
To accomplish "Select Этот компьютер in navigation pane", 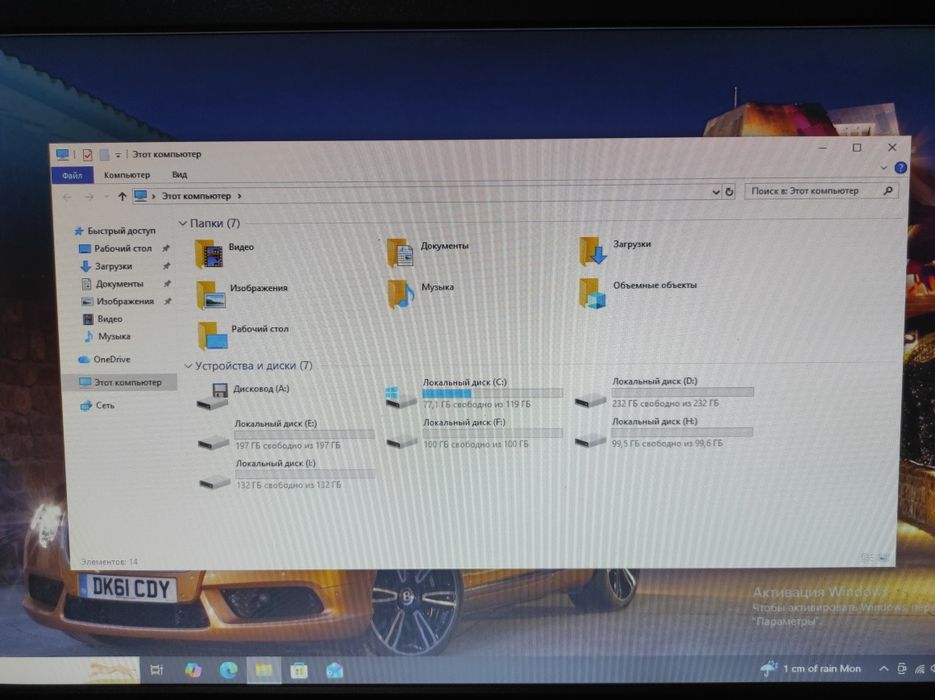I will click(x=120, y=382).
